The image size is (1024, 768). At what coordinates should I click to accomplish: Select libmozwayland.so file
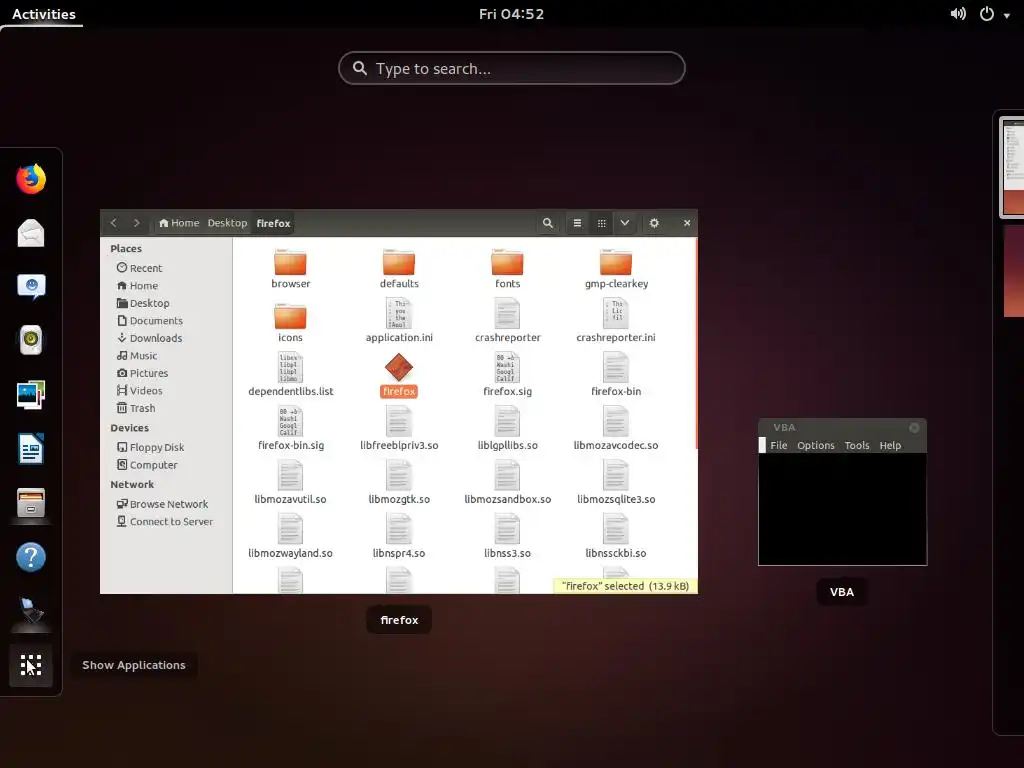click(x=291, y=536)
